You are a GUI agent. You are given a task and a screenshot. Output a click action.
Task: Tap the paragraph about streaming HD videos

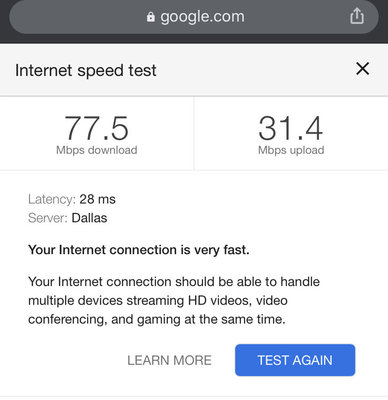174,300
